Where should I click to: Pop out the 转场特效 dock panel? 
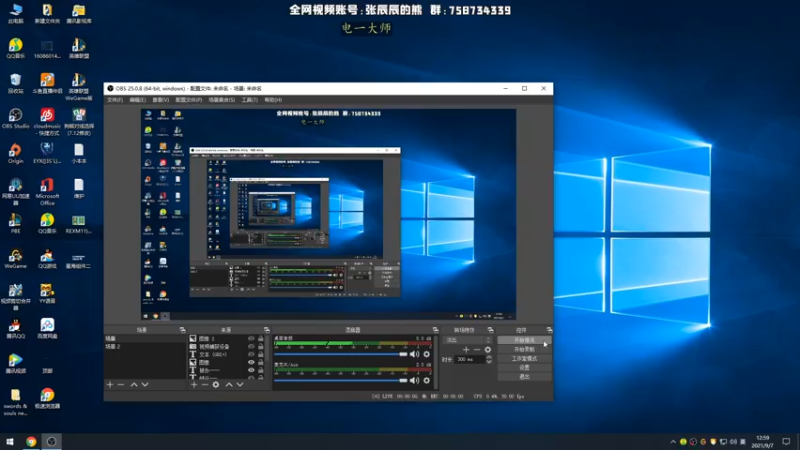click(x=490, y=330)
